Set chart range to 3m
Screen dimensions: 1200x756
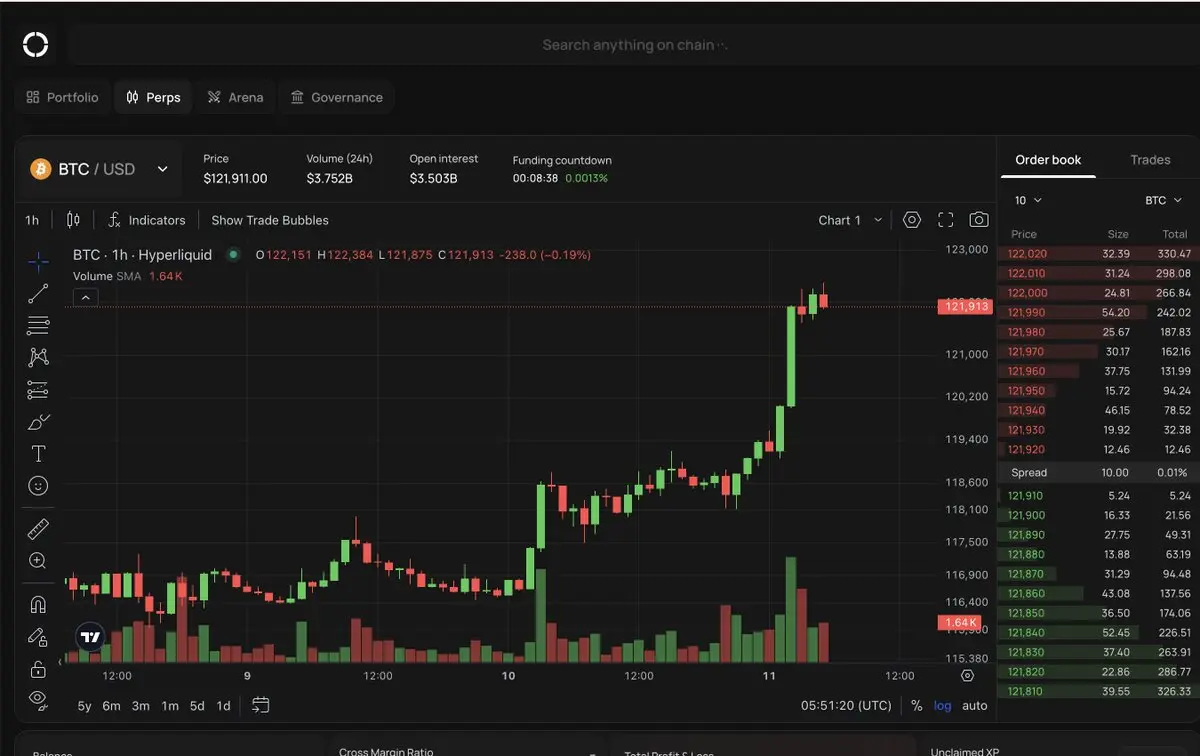coord(140,706)
